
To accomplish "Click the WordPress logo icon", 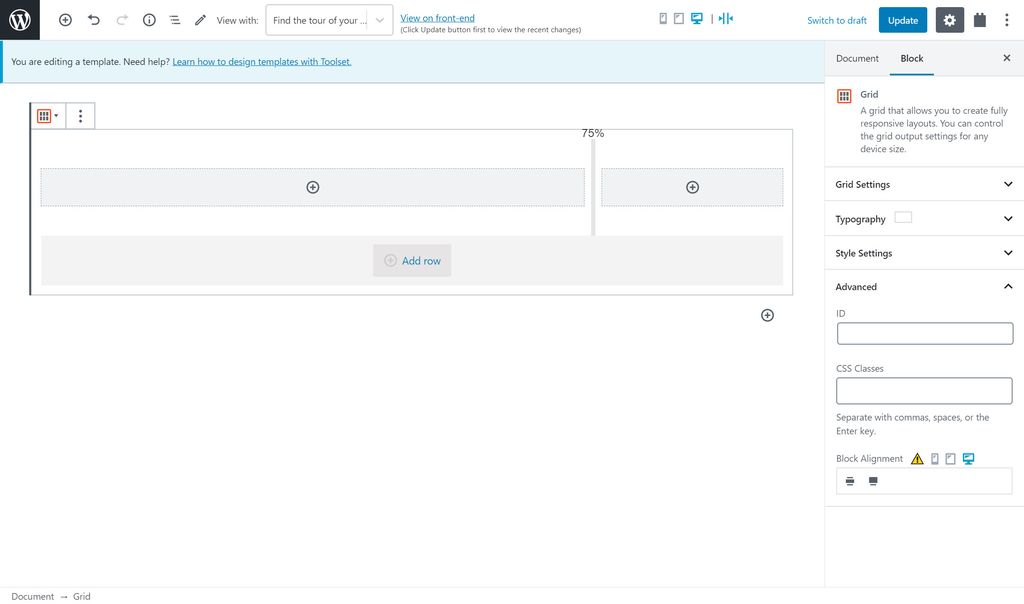I will coord(20,20).
